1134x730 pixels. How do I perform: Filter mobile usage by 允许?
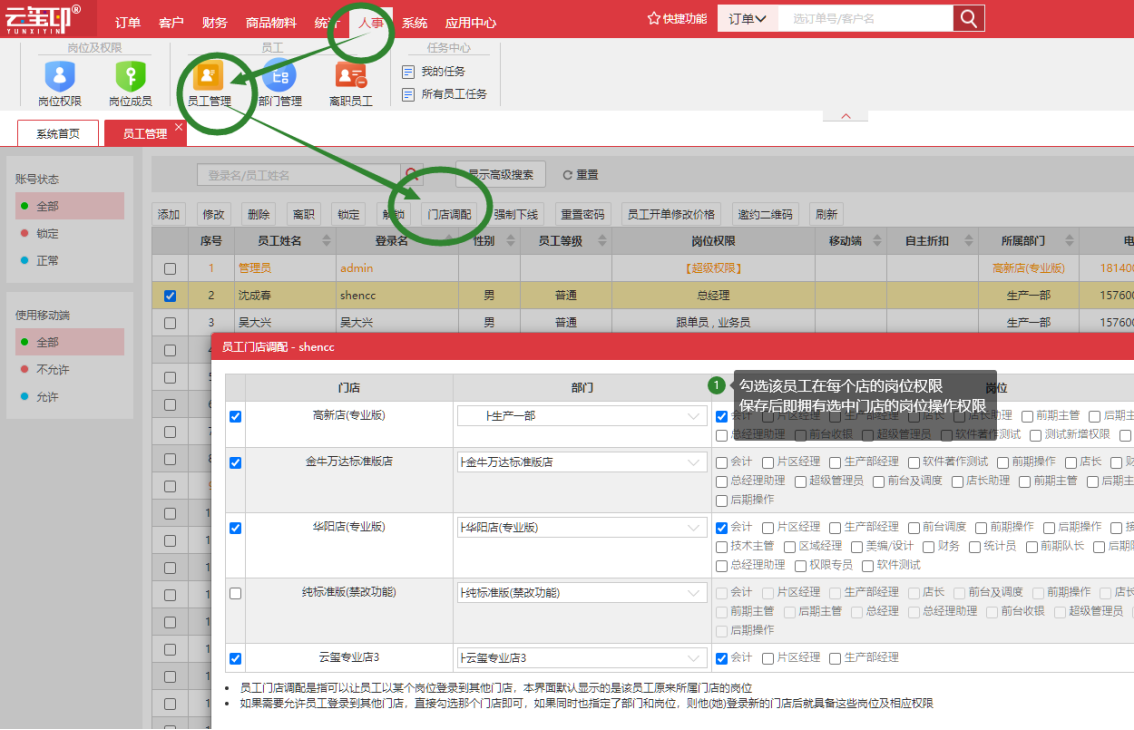coord(69,397)
